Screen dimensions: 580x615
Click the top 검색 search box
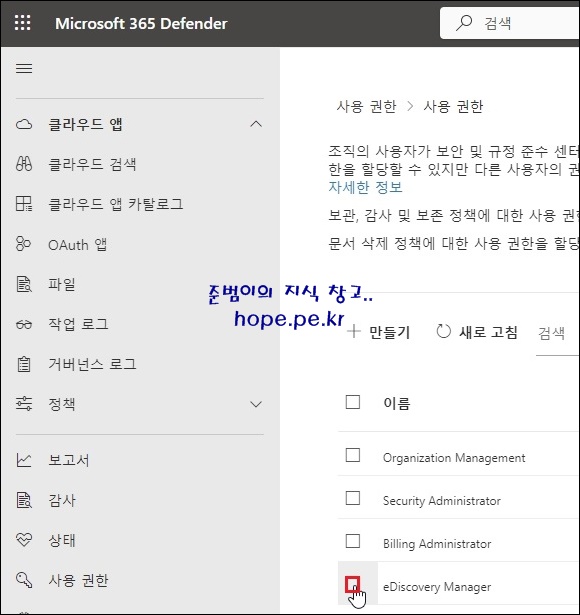(510, 23)
